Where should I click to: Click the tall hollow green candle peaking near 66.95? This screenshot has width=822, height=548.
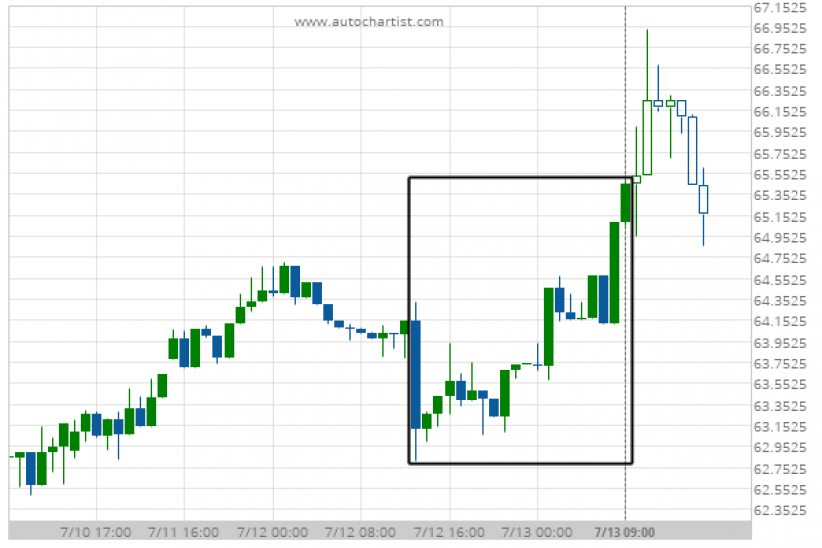tap(647, 137)
